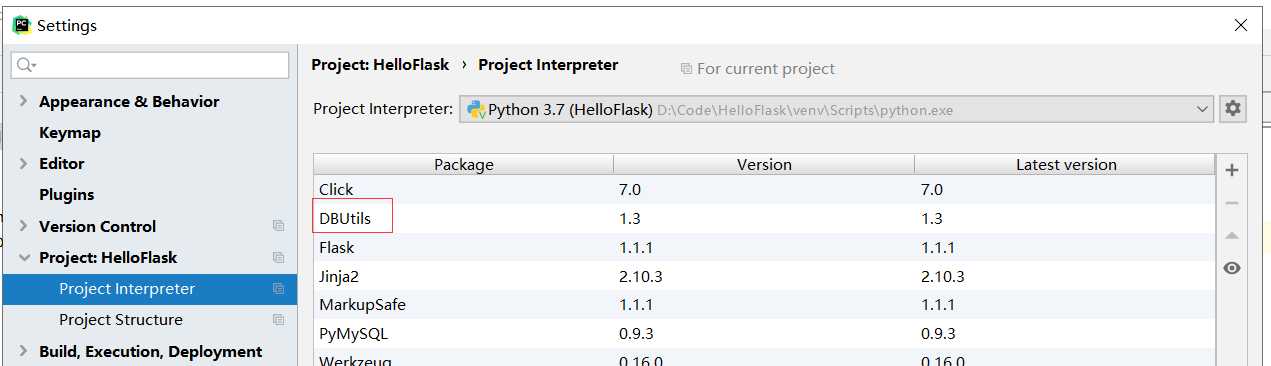Screen dimensions: 1271x366
Task: Click MarkupSafe version 1.1.1 cell
Action: tap(636, 305)
